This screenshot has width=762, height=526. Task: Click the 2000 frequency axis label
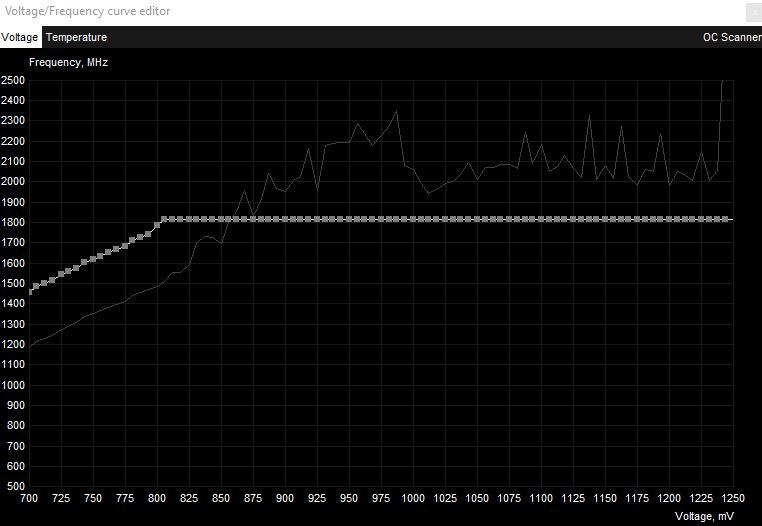(x=13, y=181)
